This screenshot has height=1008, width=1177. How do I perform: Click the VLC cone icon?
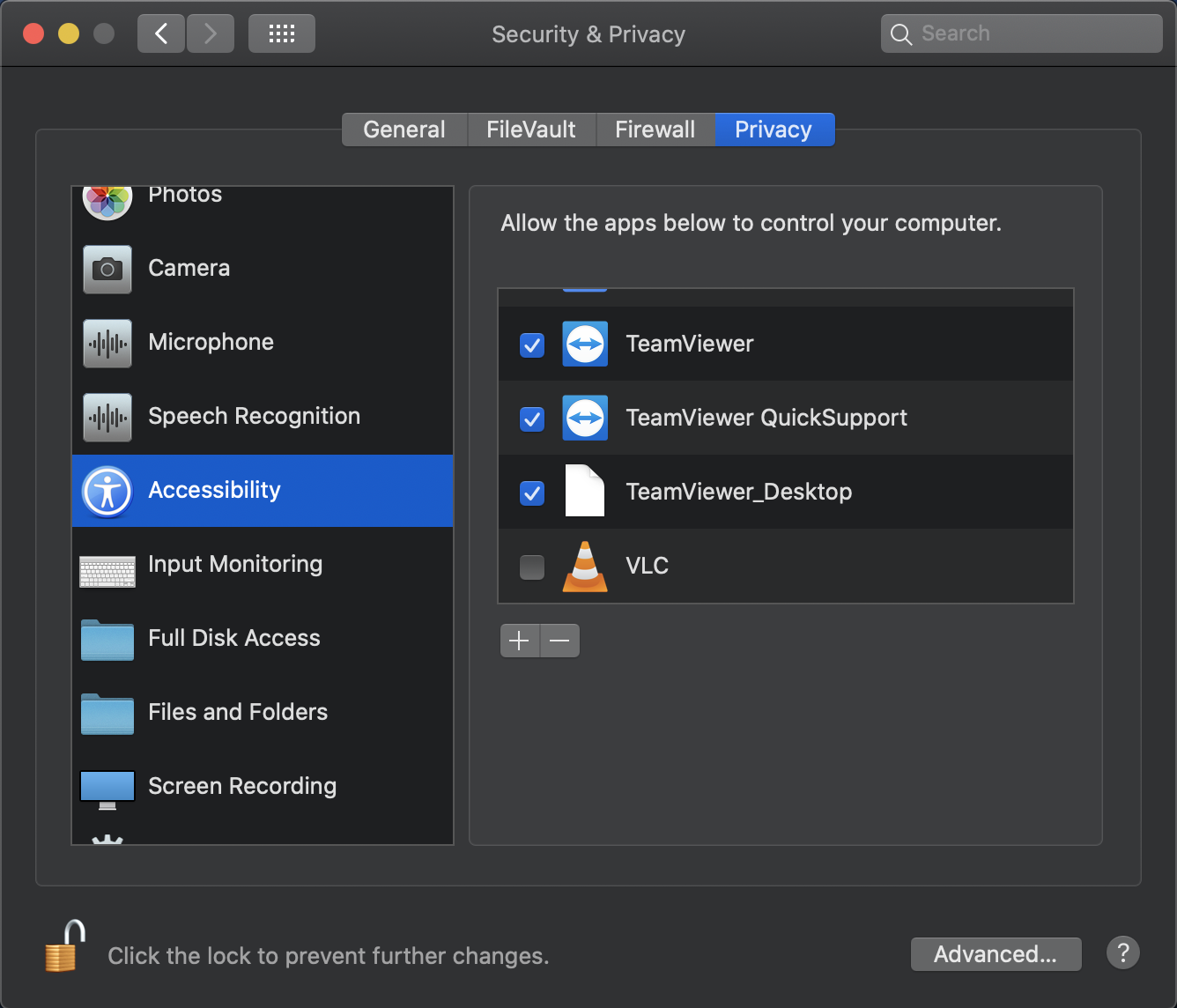point(585,566)
